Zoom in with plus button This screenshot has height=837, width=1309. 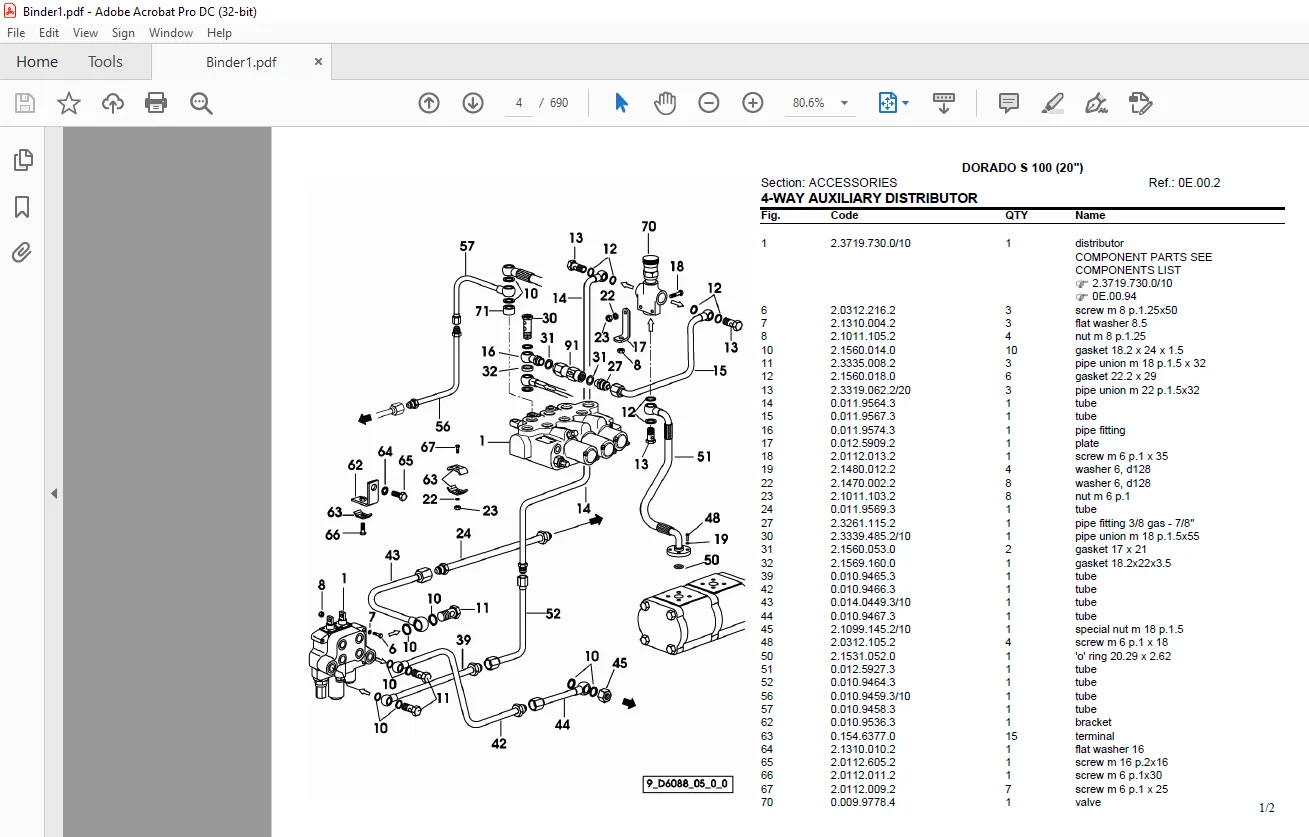point(753,103)
